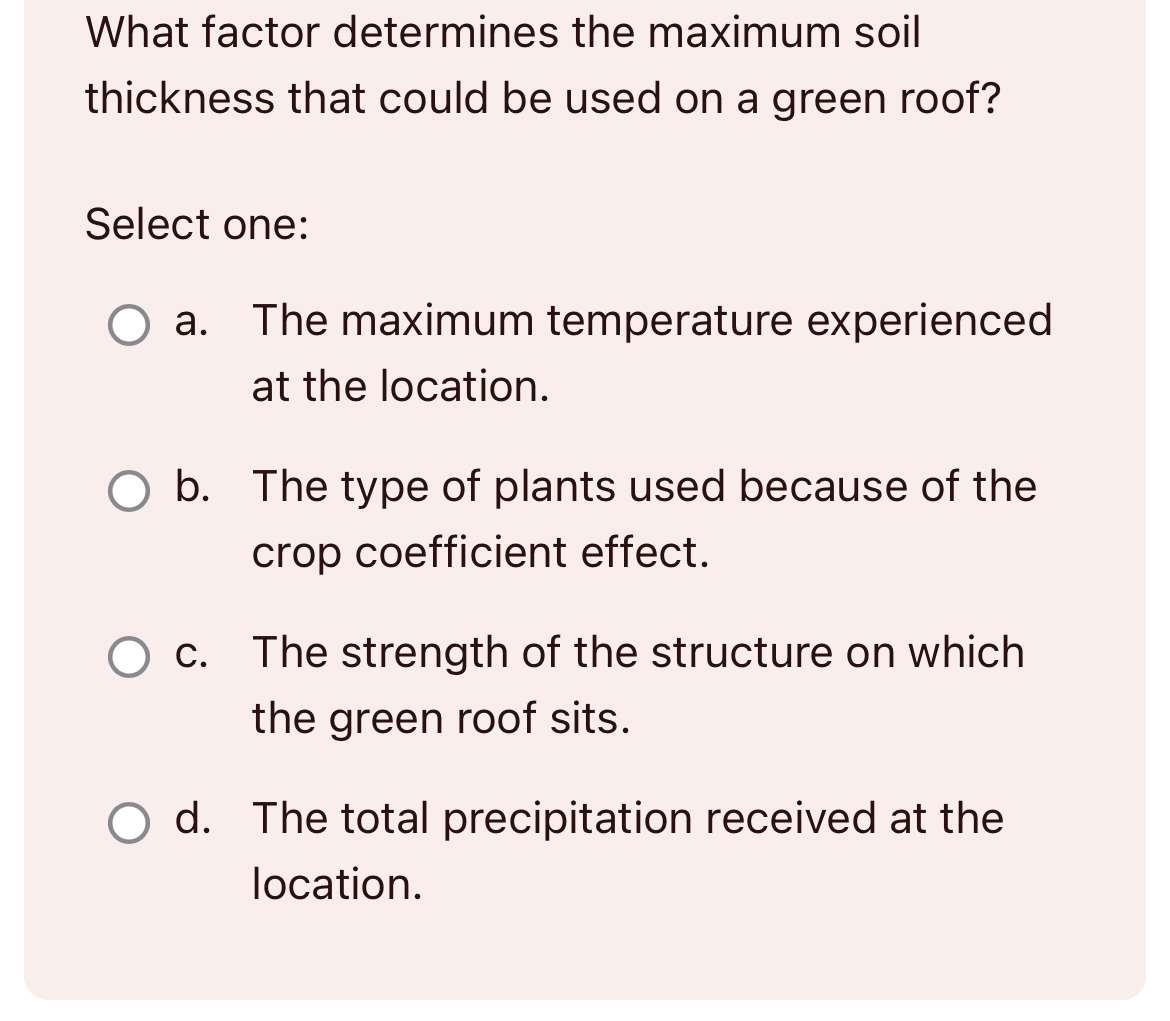Viewport: 1170px width, 1021px height.
Task: Click the phrase crop coefficient effect
Action: coord(482,553)
